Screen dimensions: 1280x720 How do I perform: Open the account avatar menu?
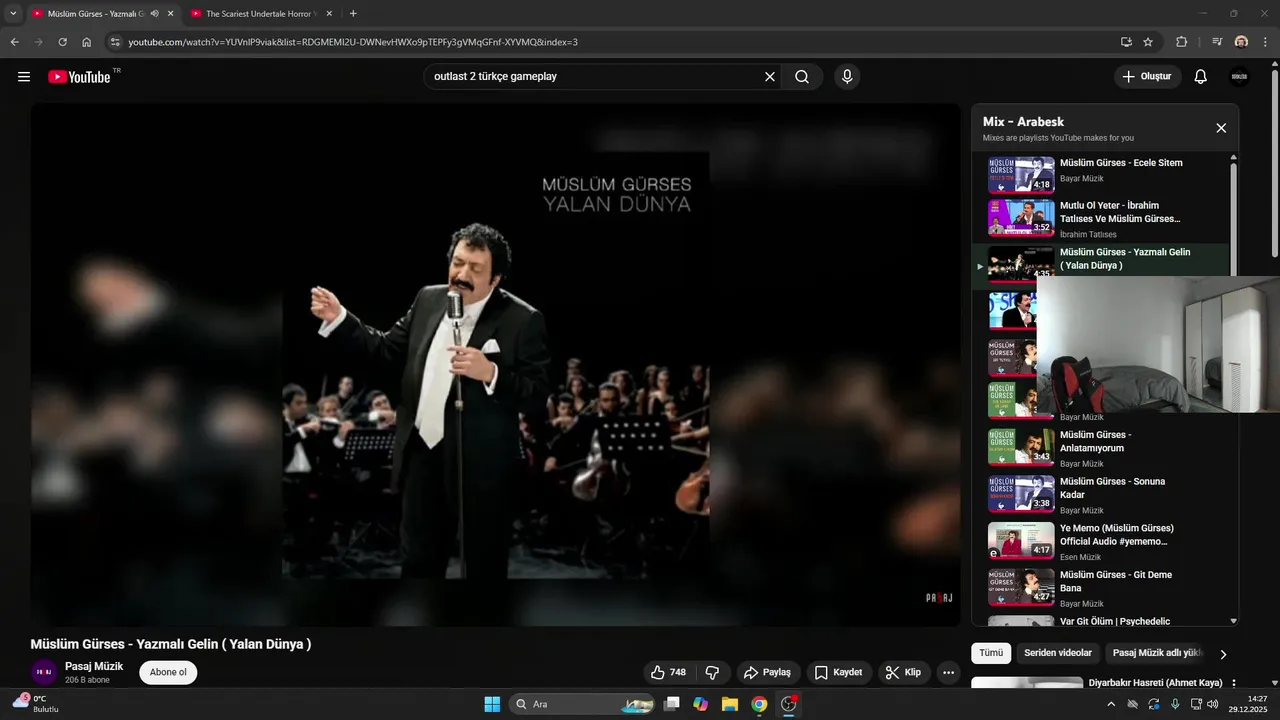[1240, 77]
